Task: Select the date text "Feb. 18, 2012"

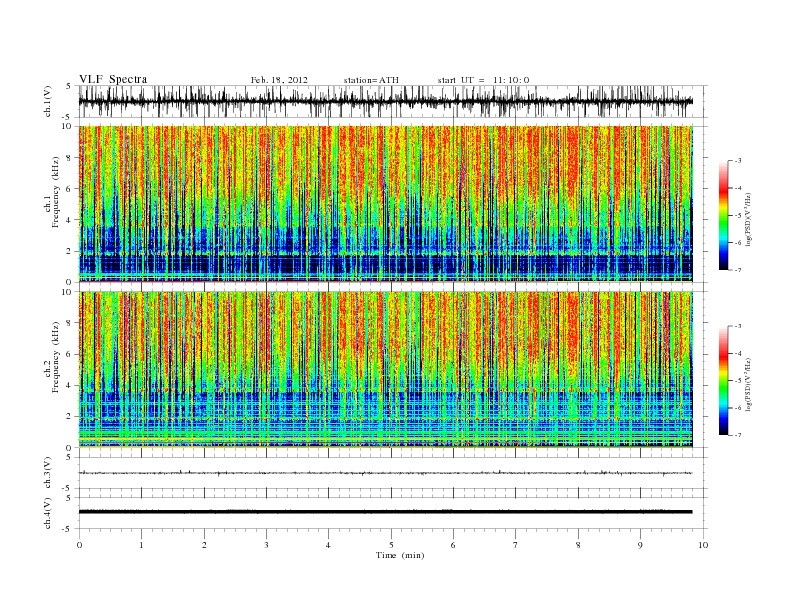Action: 279,80
